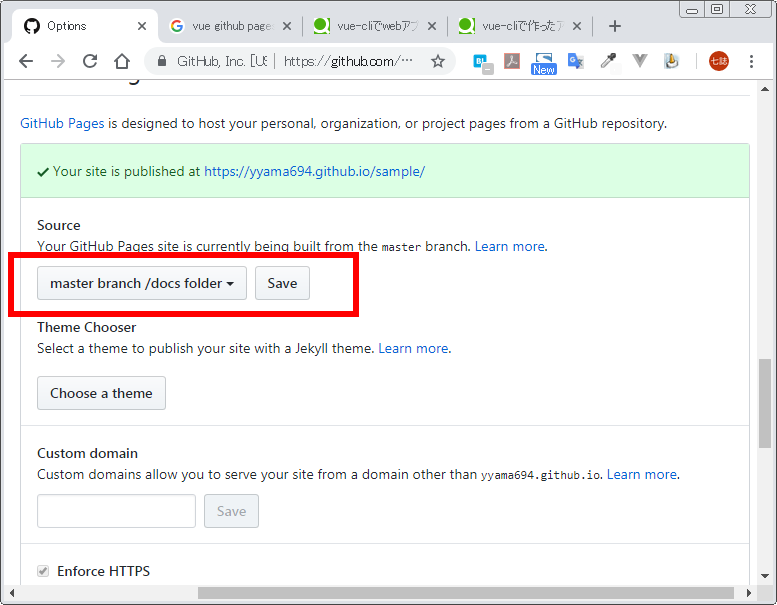
Task: Focus the custom domain text field
Action: tap(116, 511)
